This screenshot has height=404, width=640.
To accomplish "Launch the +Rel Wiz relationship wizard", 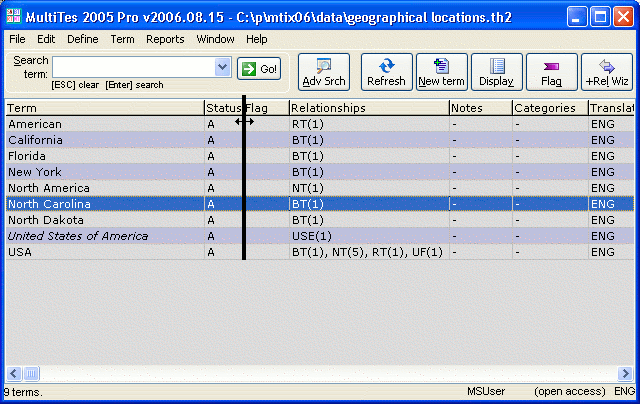I will [x=607, y=72].
